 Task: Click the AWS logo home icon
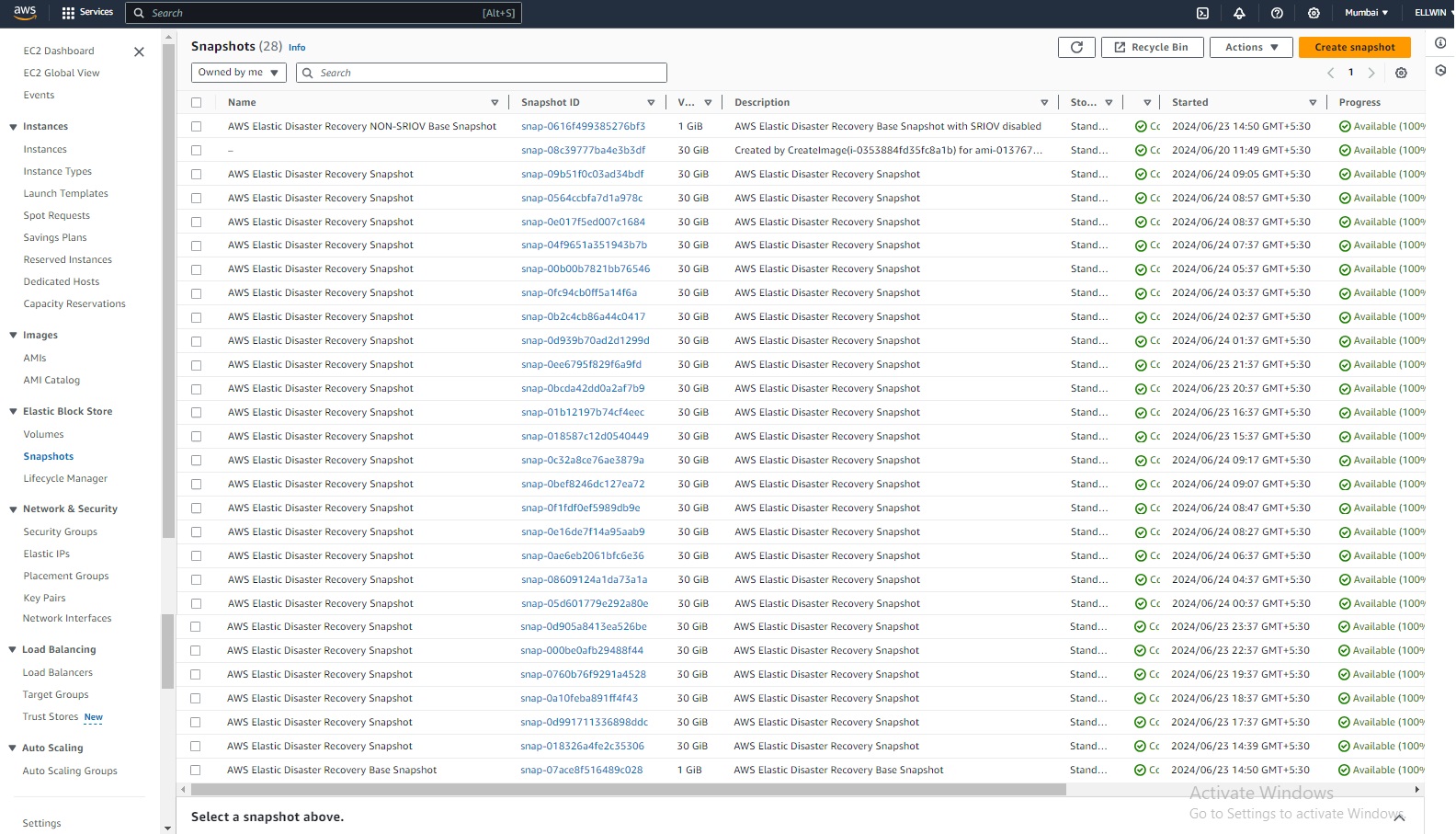[x=25, y=13]
